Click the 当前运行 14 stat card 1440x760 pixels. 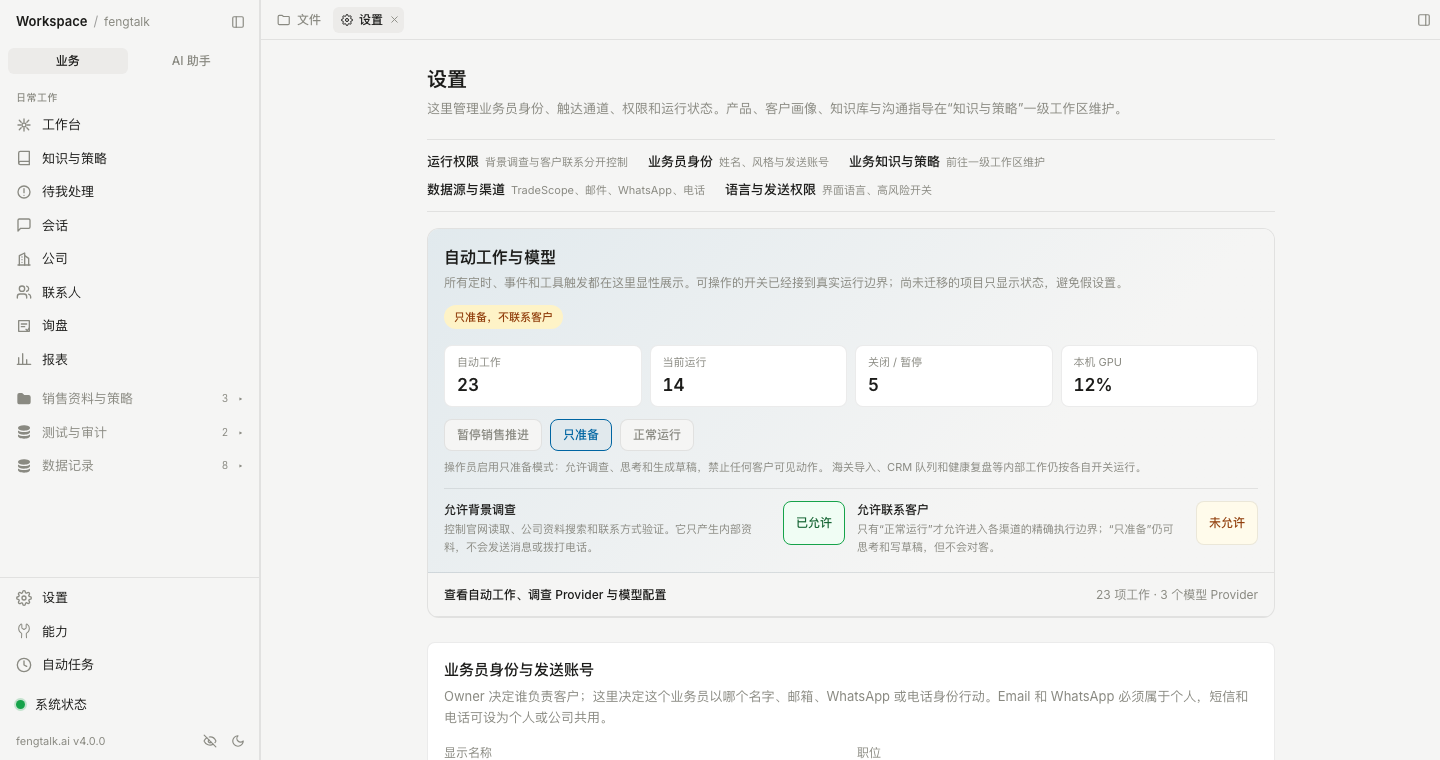pos(748,376)
